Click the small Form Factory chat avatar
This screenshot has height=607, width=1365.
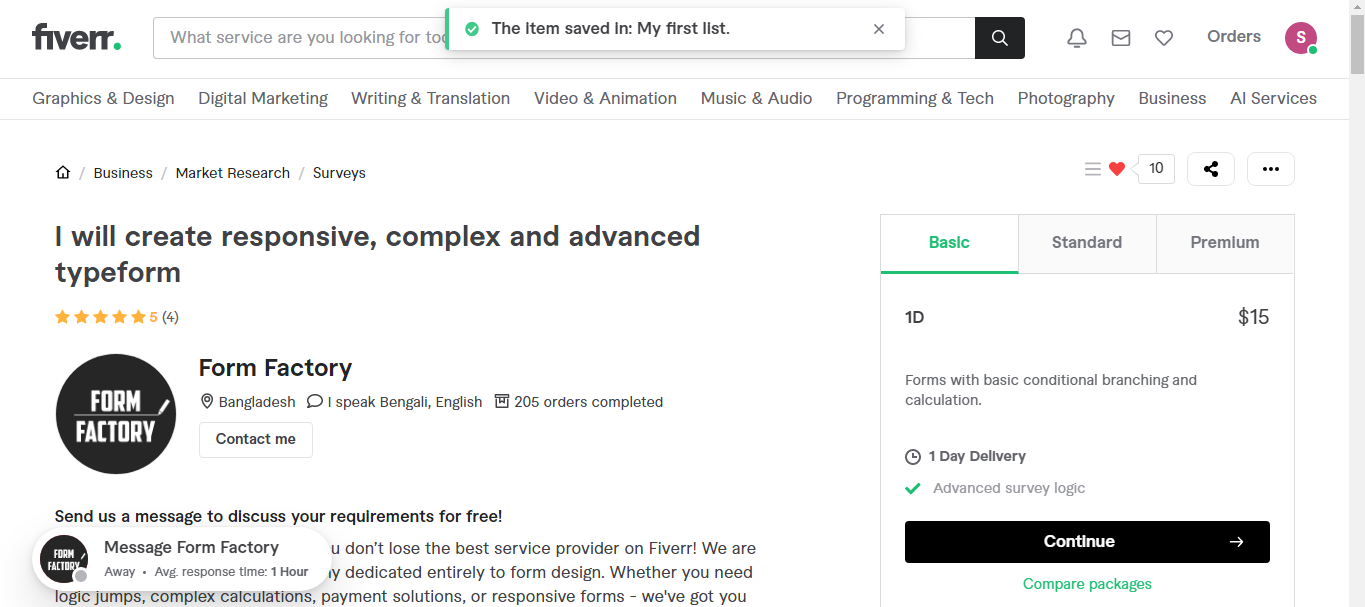pyautogui.click(x=64, y=559)
